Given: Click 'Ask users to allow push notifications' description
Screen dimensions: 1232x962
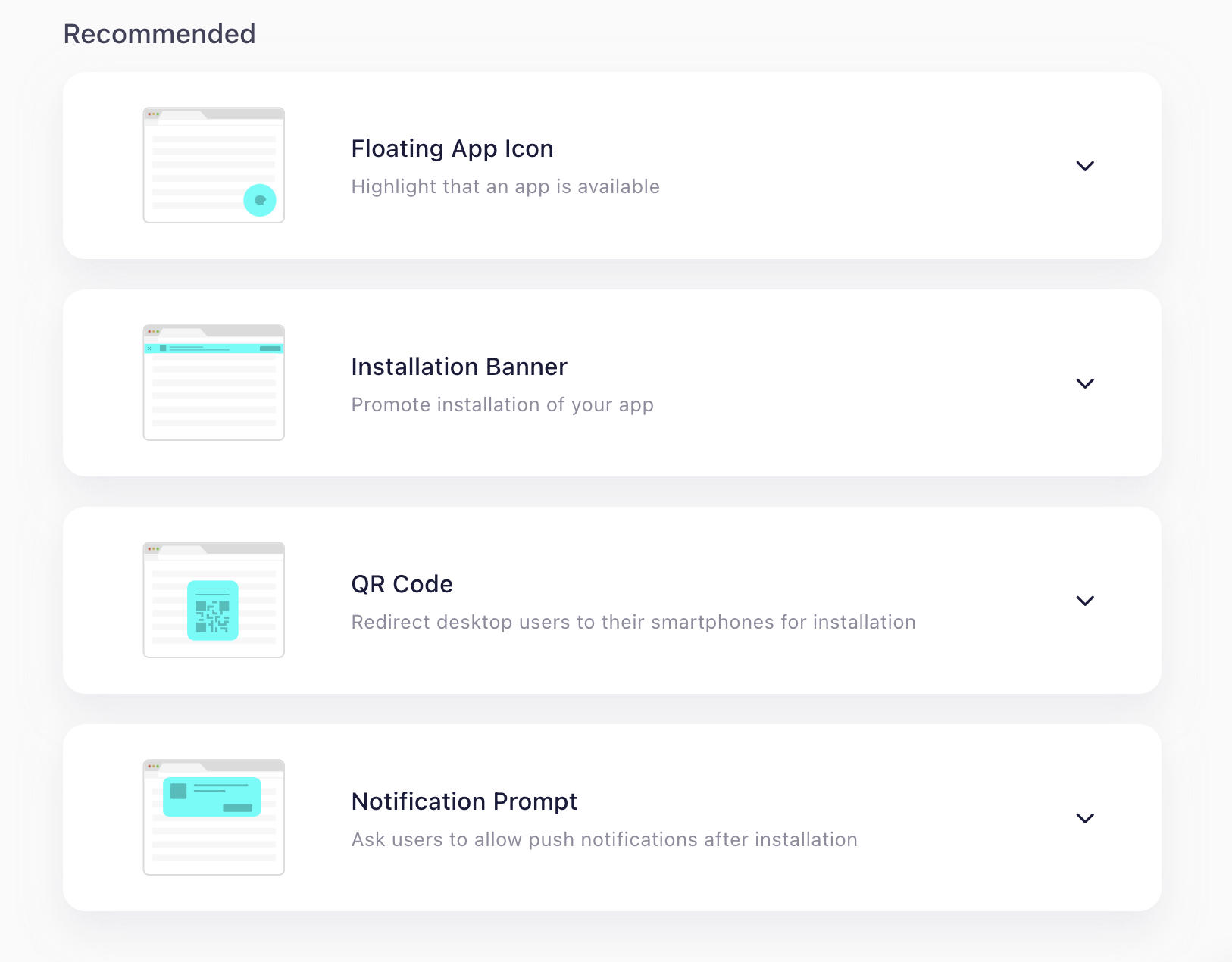Looking at the screenshot, I should click(x=605, y=839).
